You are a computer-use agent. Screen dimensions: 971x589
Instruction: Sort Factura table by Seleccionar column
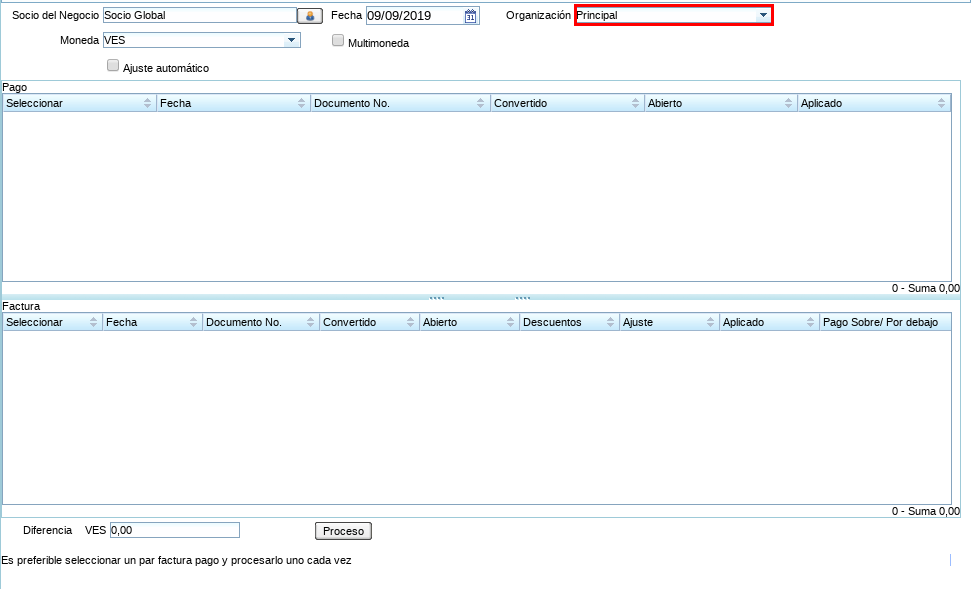(x=52, y=322)
